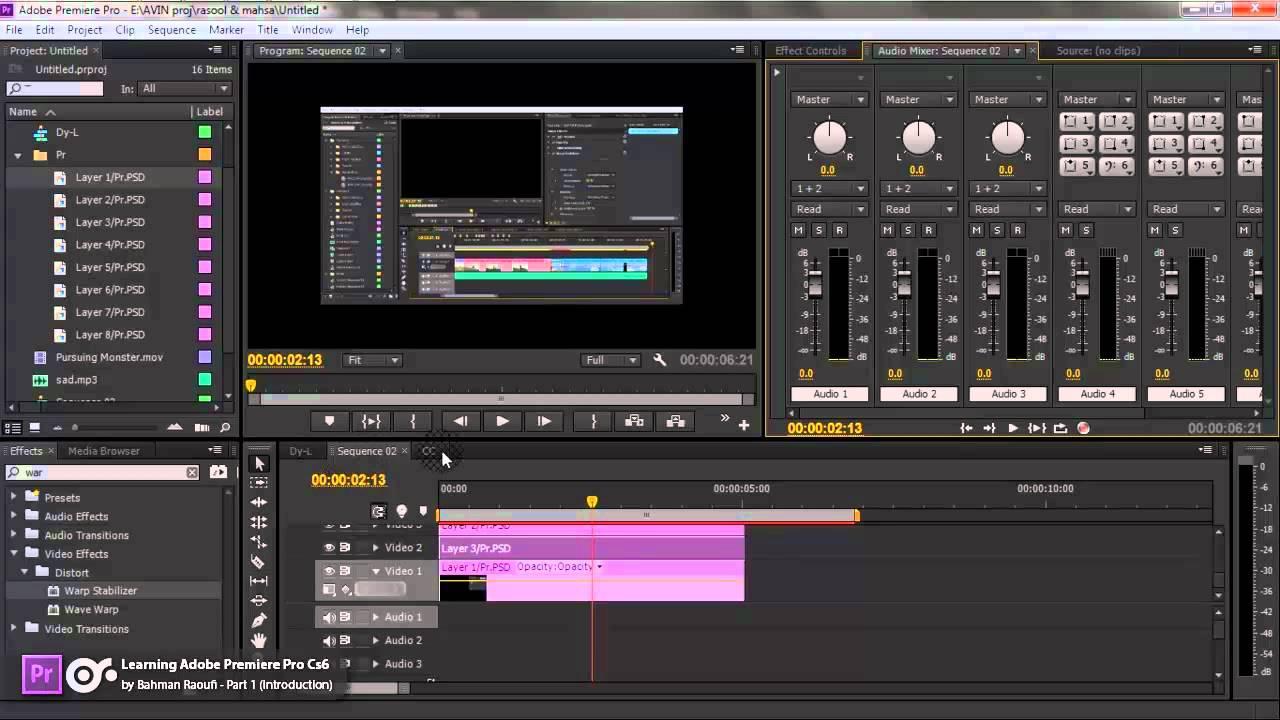The width and height of the screenshot is (1280, 720).
Task: Toggle Solo on Audio 1 mixer channel
Action: tap(819, 230)
